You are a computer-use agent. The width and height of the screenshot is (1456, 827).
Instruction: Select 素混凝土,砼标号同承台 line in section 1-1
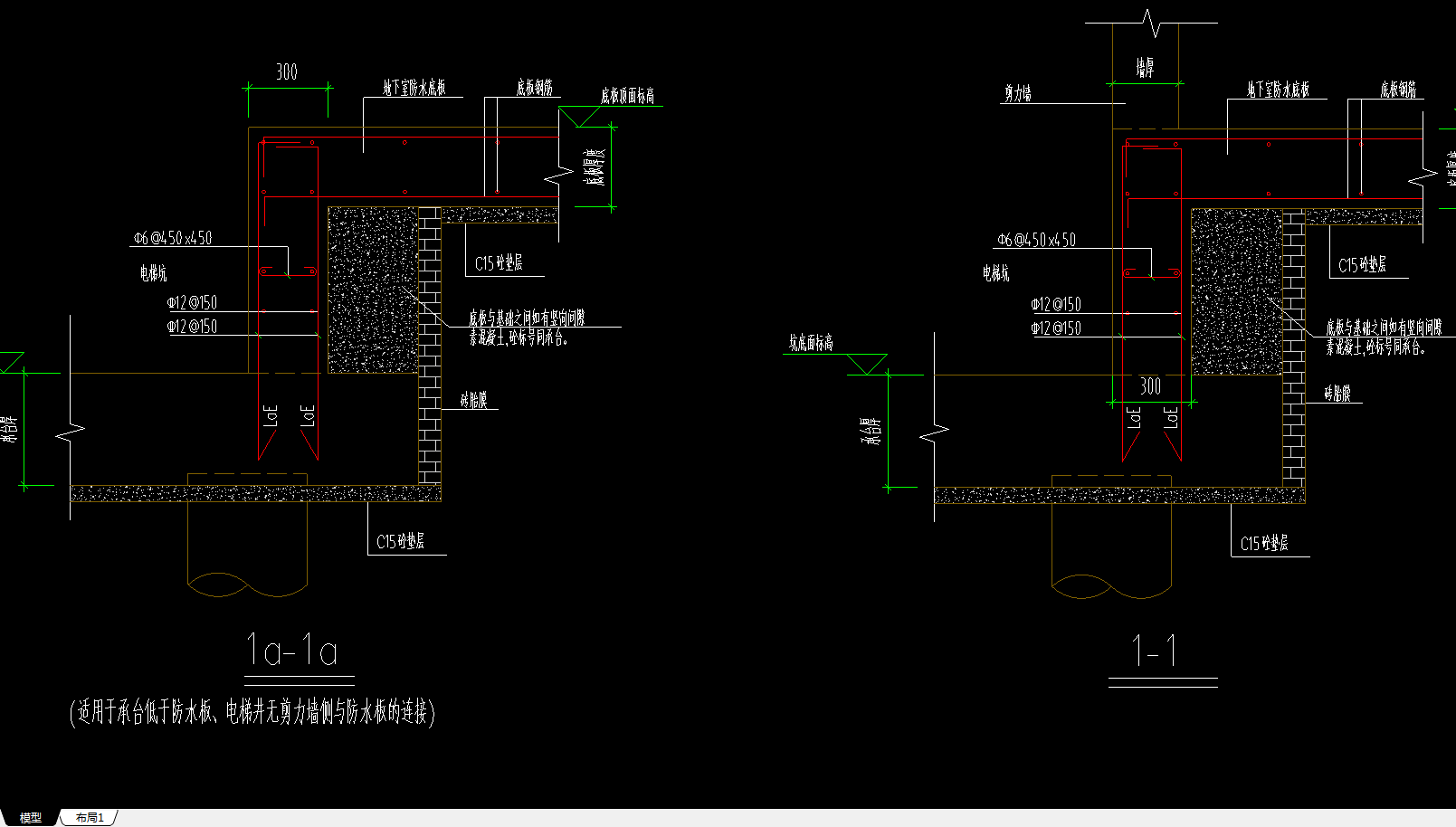(1375, 347)
